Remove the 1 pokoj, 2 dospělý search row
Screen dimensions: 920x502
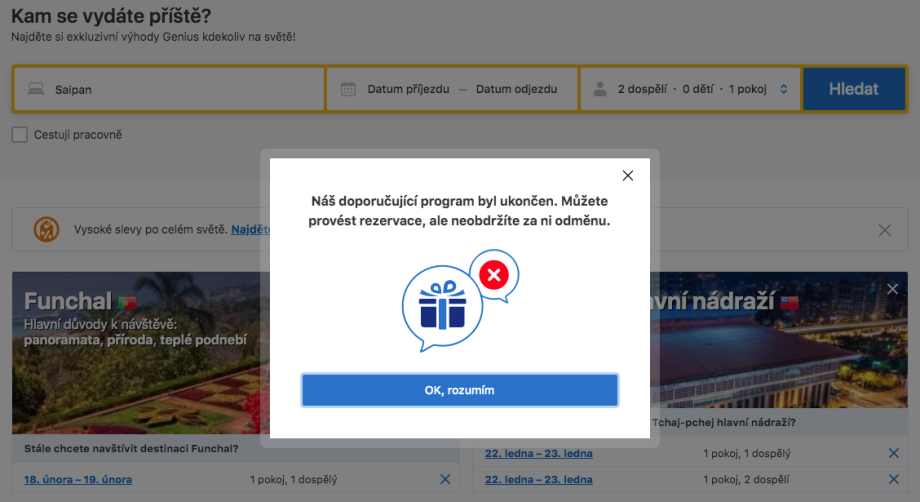(893, 480)
